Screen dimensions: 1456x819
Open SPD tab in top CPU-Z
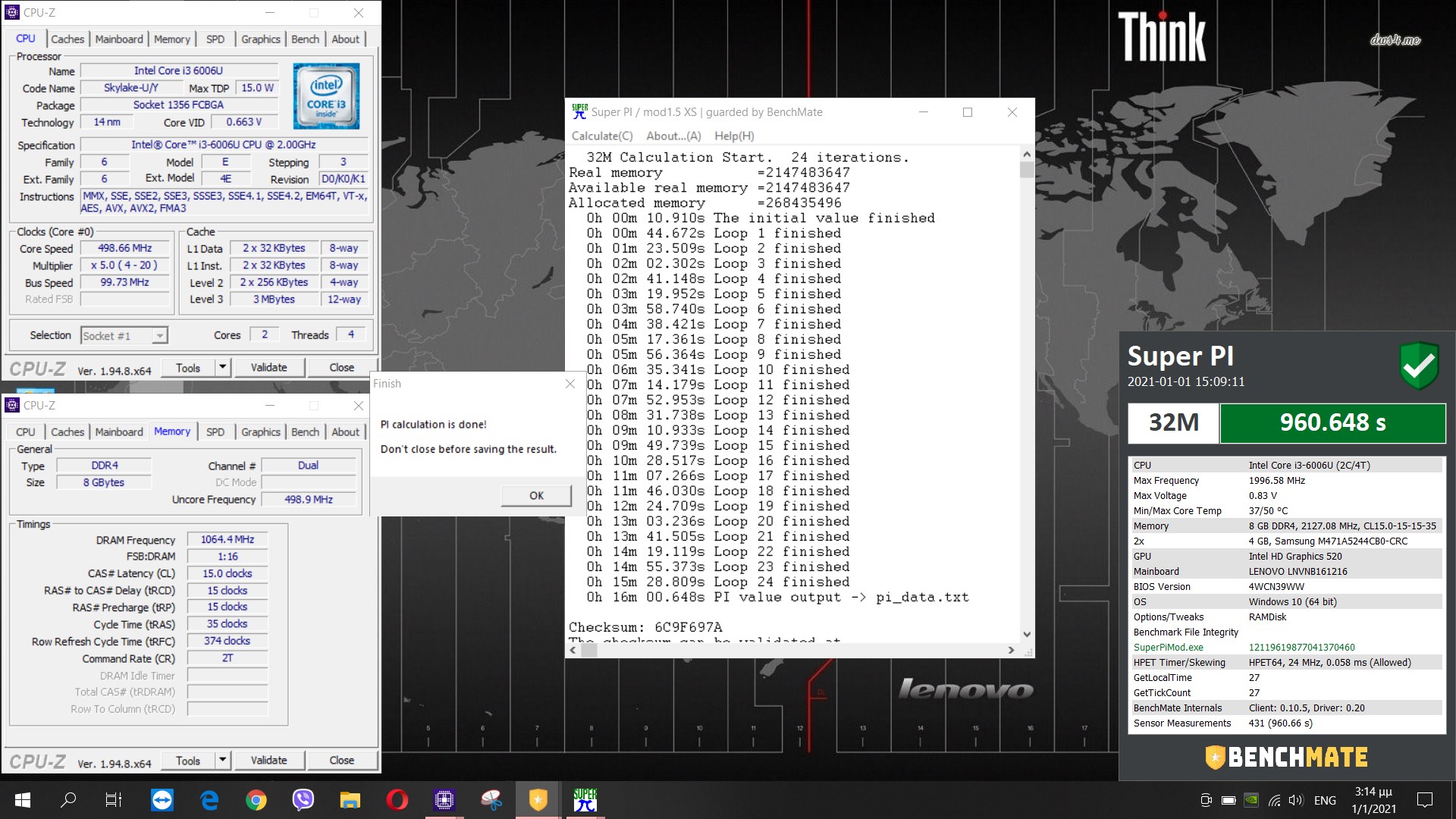[x=215, y=39]
